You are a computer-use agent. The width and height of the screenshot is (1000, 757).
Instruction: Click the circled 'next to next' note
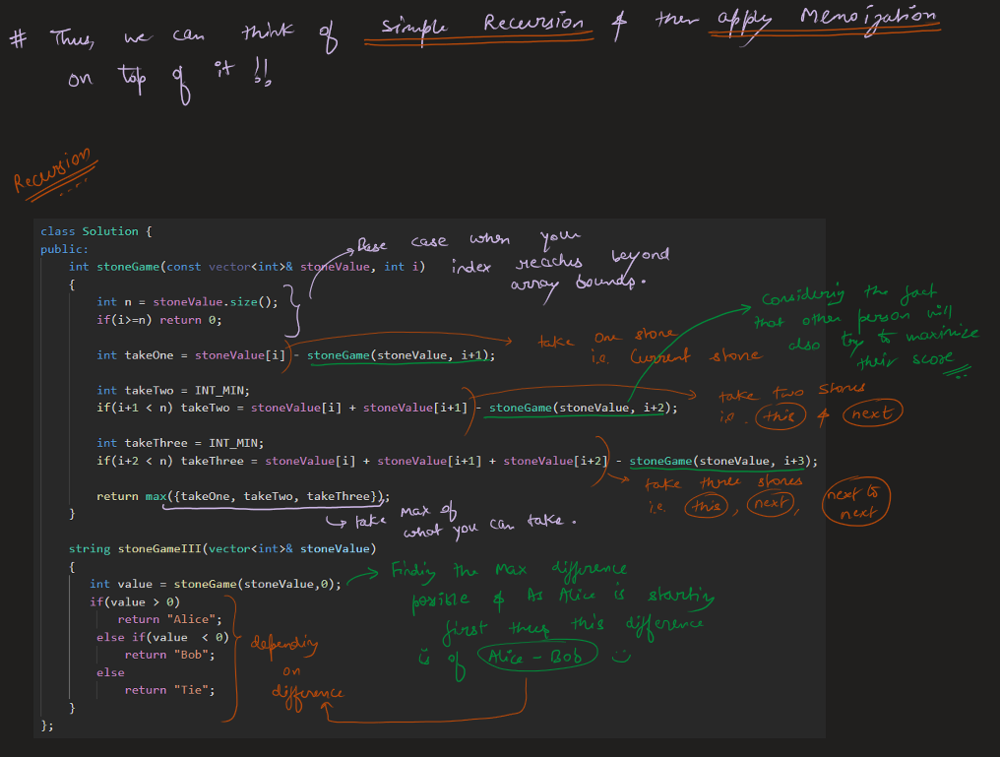(856, 503)
